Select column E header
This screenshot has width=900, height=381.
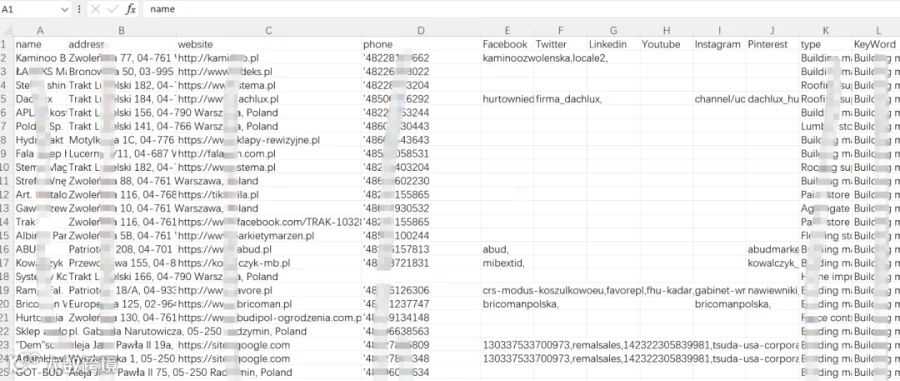(507, 30)
